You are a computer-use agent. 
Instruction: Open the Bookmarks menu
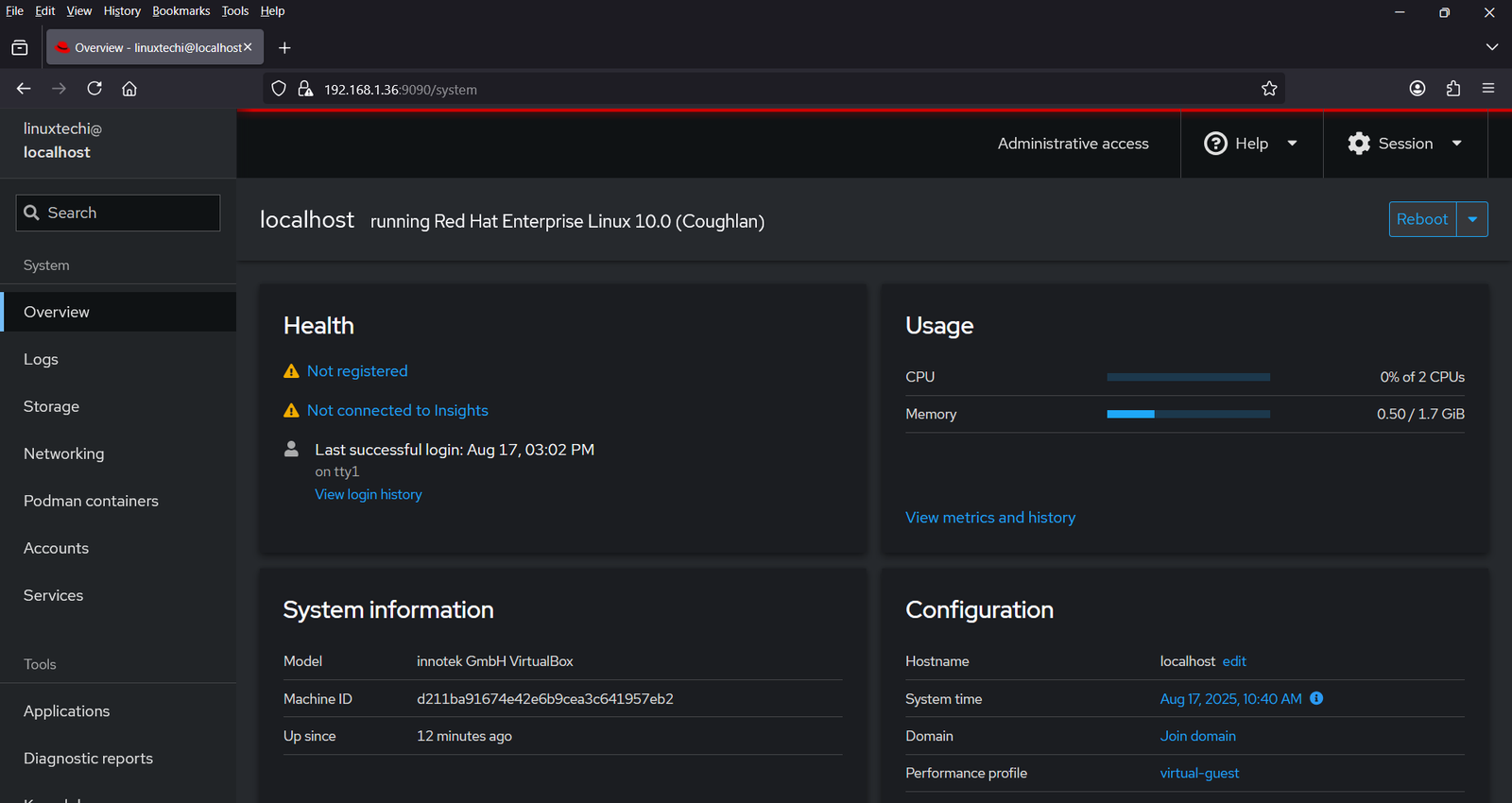click(x=181, y=11)
